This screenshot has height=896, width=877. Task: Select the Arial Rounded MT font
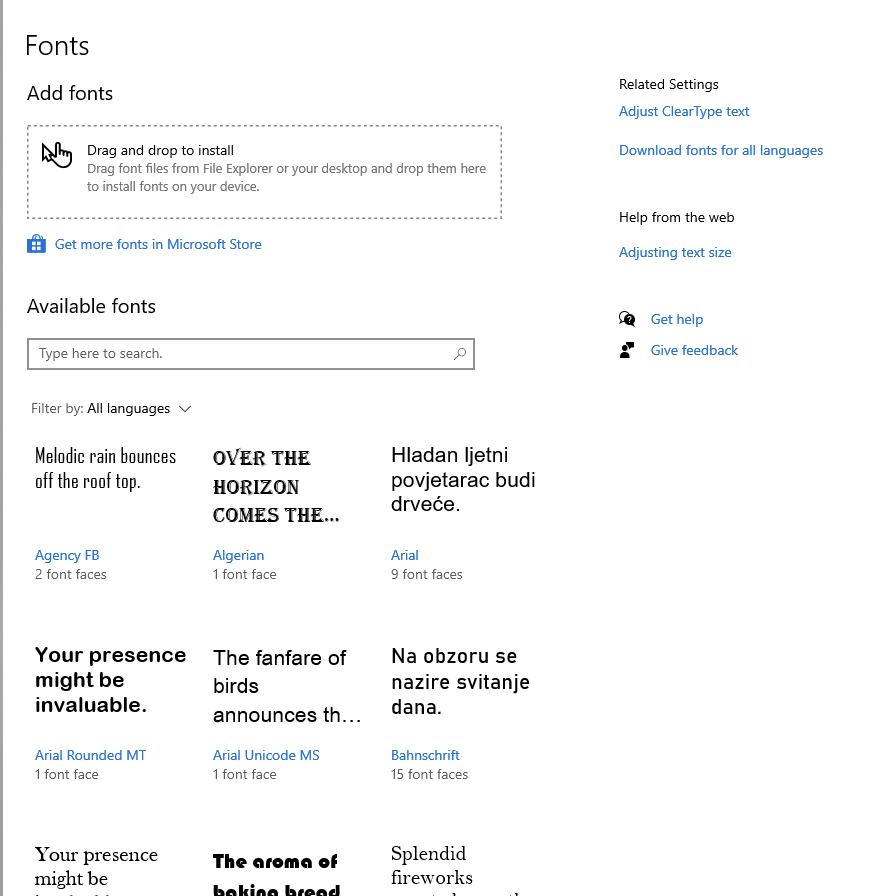pos(90,755)
